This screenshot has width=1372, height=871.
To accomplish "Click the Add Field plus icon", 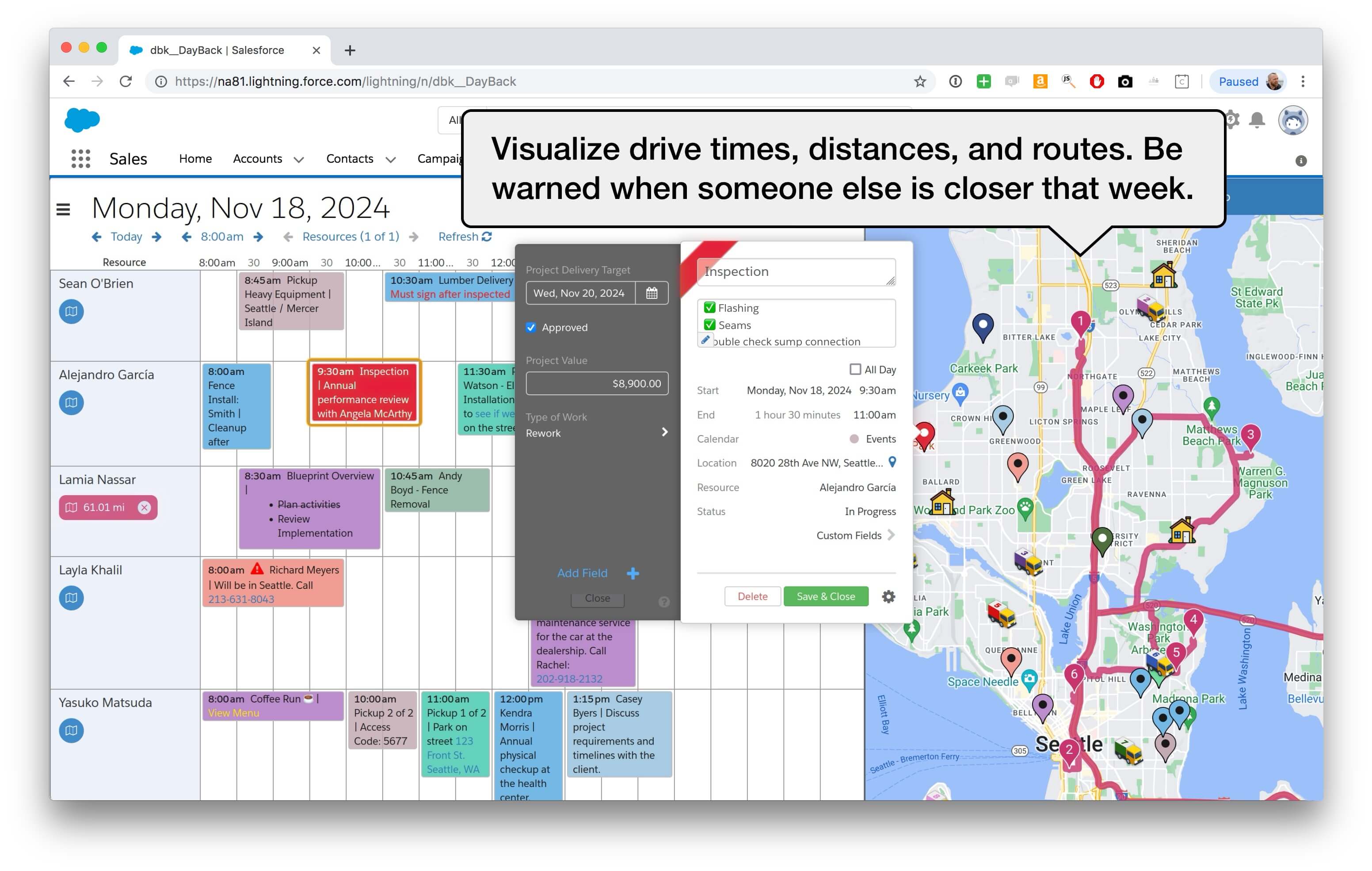I will tap(633, 573).
